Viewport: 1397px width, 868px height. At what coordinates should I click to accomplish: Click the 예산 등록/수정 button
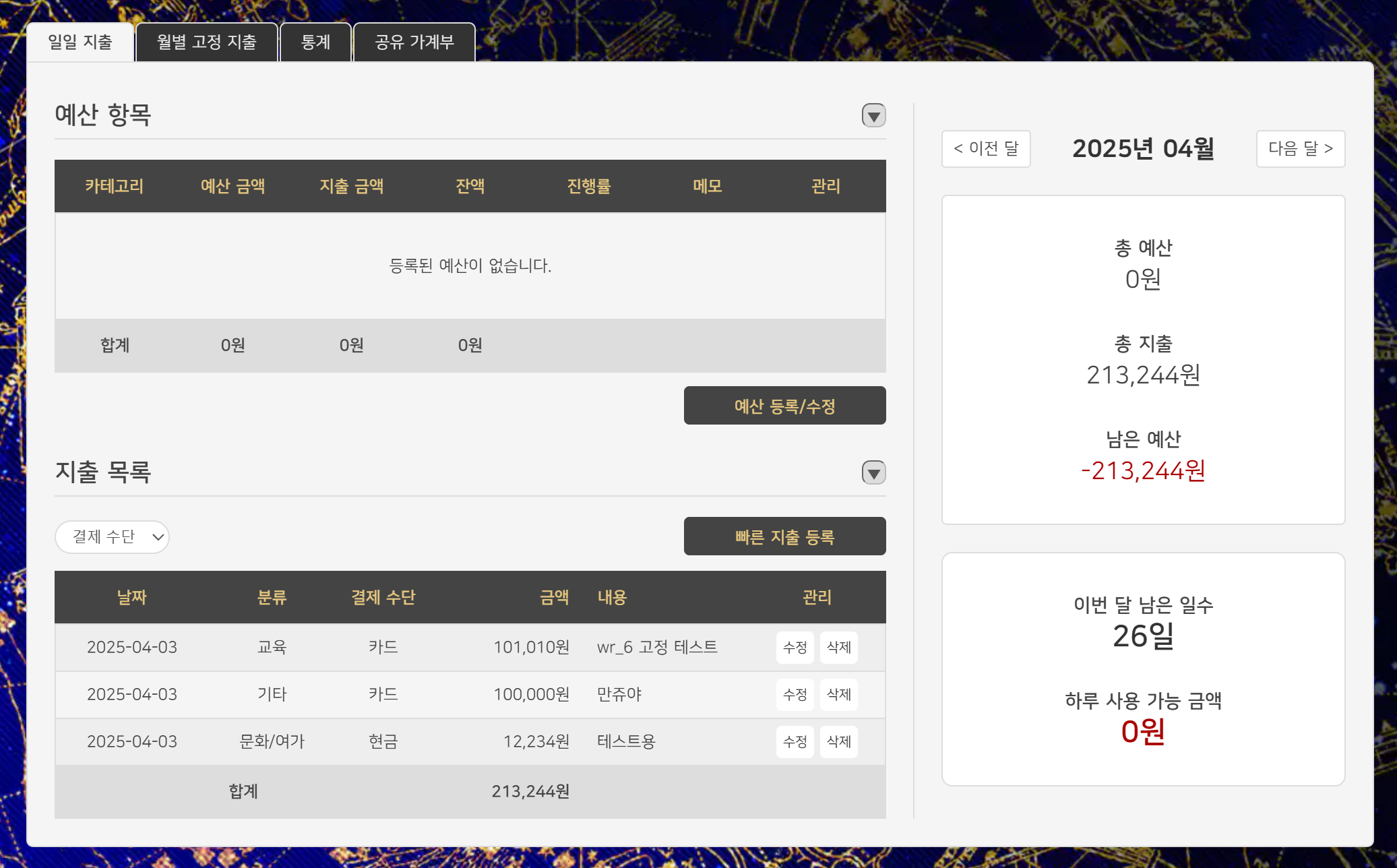(x=784, y=406)
